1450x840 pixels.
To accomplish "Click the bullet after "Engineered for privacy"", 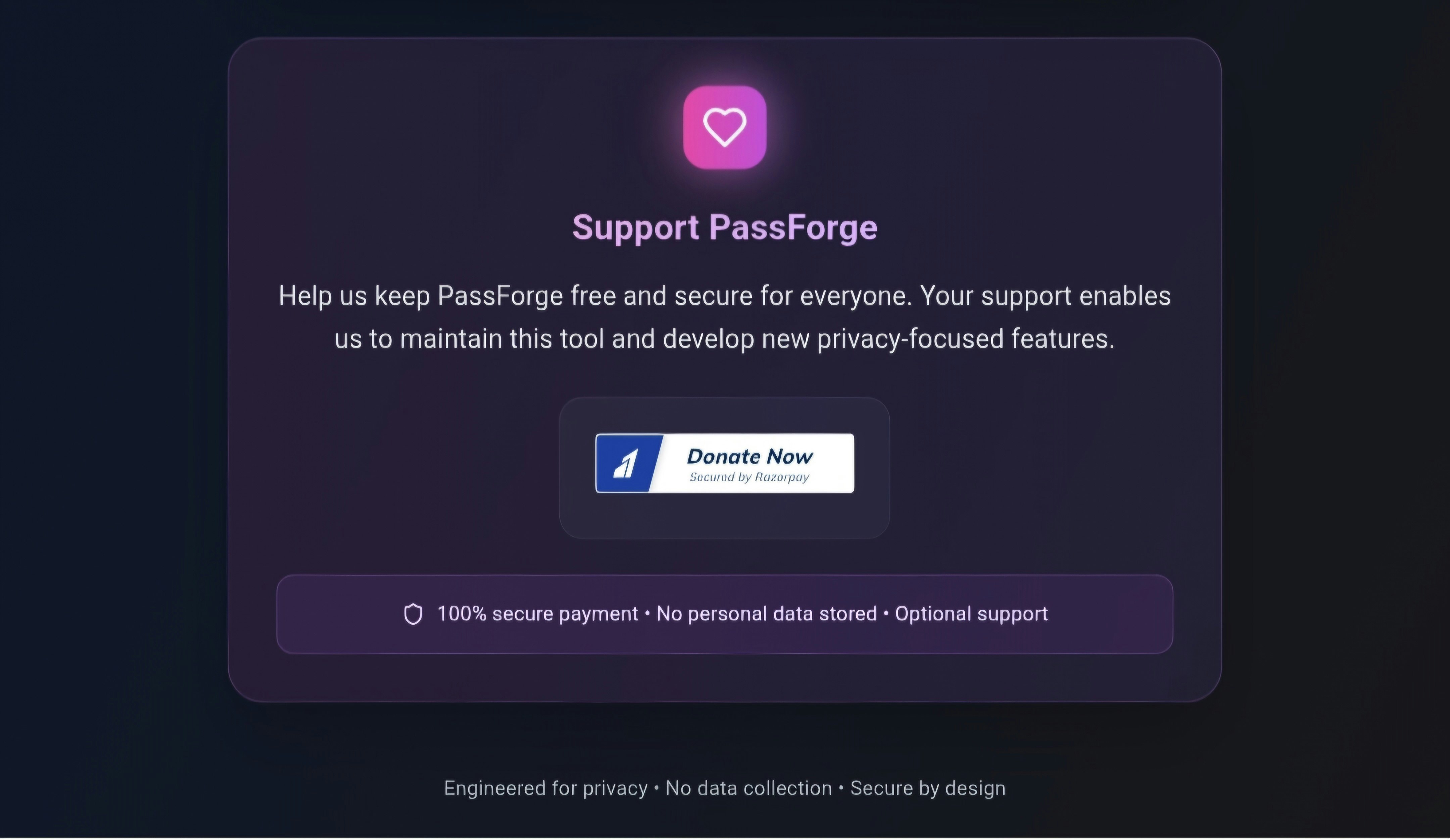I will coord(657,788).
